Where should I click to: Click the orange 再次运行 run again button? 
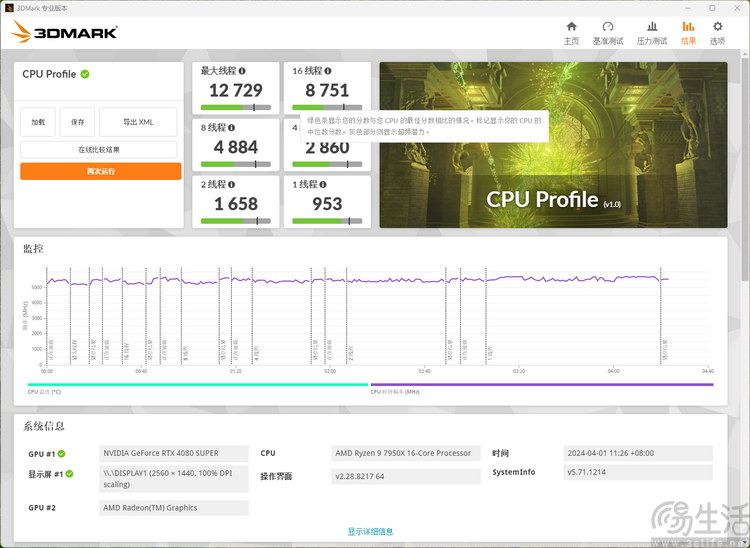(100, 171)
